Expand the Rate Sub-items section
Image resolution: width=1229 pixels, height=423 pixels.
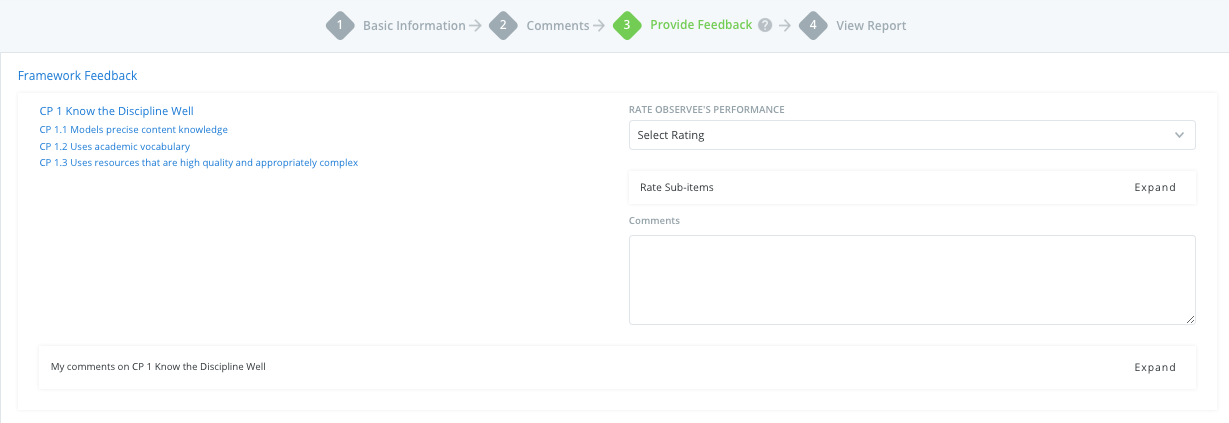(x=1155, y=187)
